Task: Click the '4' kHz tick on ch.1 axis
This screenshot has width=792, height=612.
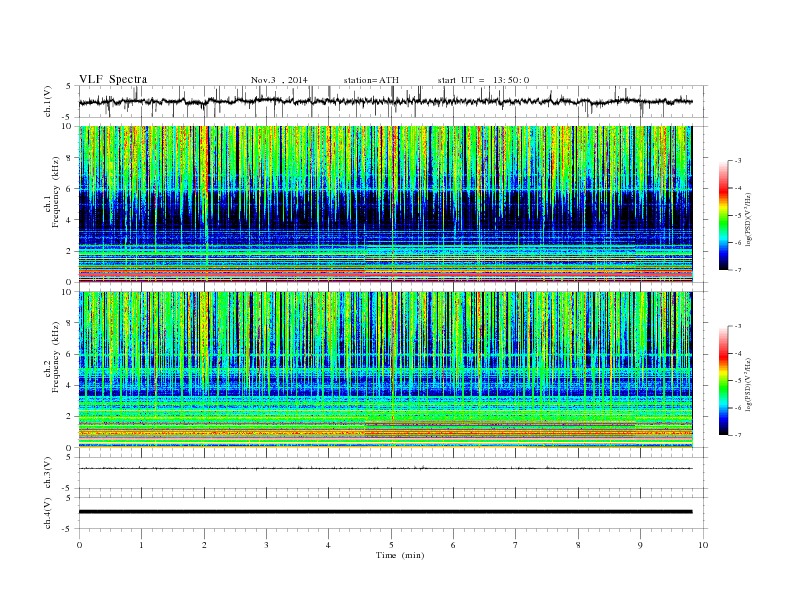Action: click(x=69, y=220)
